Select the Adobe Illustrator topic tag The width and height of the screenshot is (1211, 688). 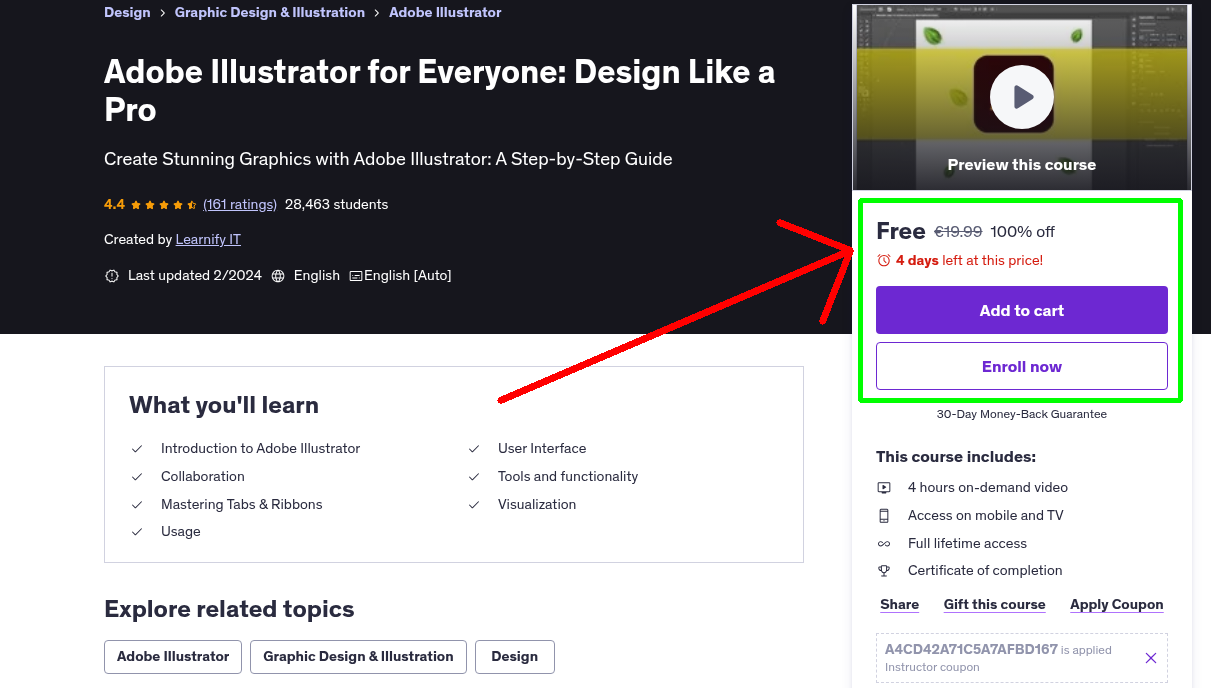(173, 657)
